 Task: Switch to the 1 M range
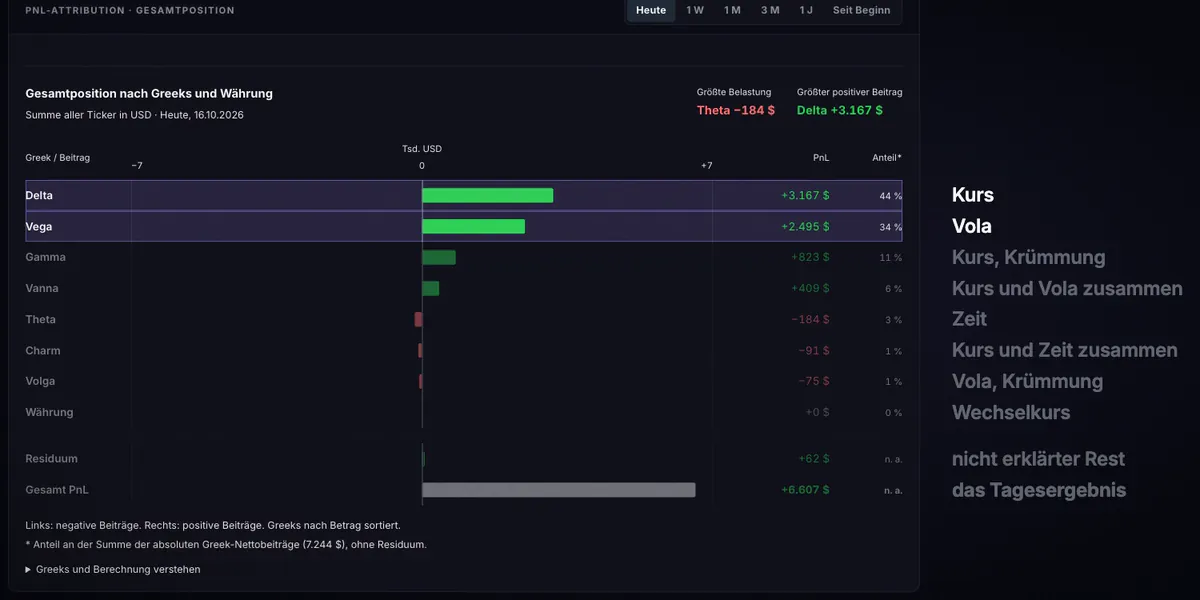click(733, 10)
